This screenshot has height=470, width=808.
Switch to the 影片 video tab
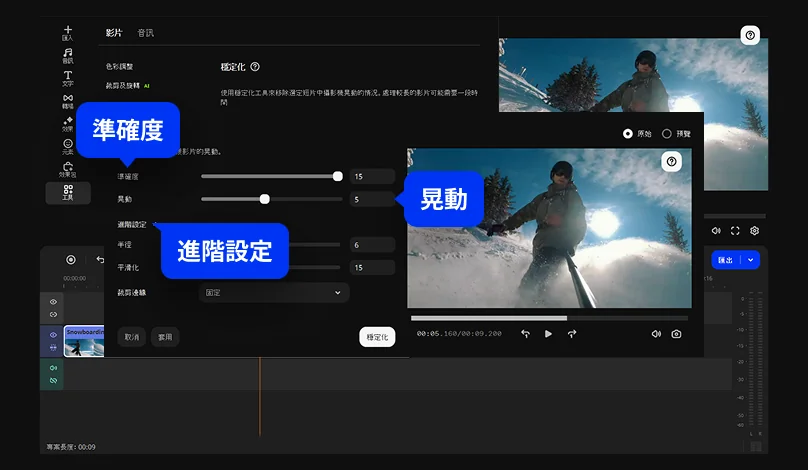pos(114,32)
